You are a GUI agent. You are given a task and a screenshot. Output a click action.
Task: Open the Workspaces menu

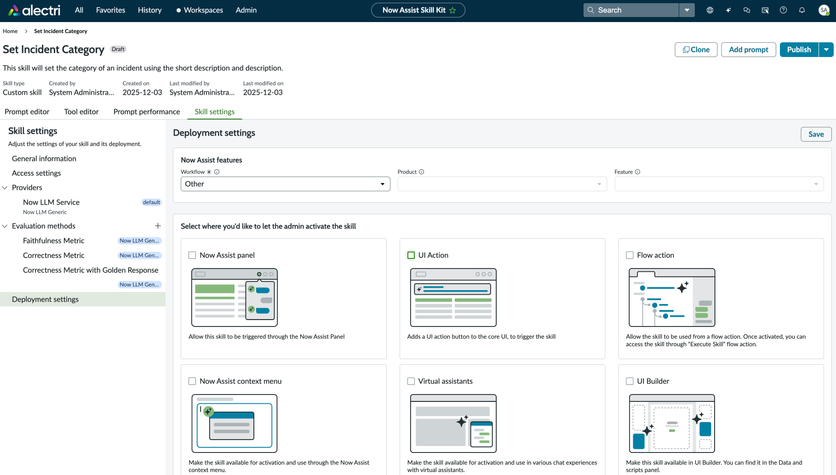200,10
